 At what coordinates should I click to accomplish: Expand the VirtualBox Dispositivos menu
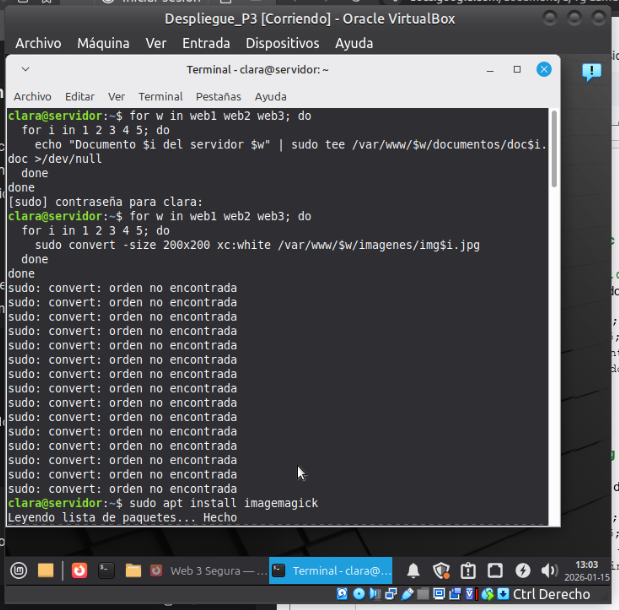coord(282,43)
